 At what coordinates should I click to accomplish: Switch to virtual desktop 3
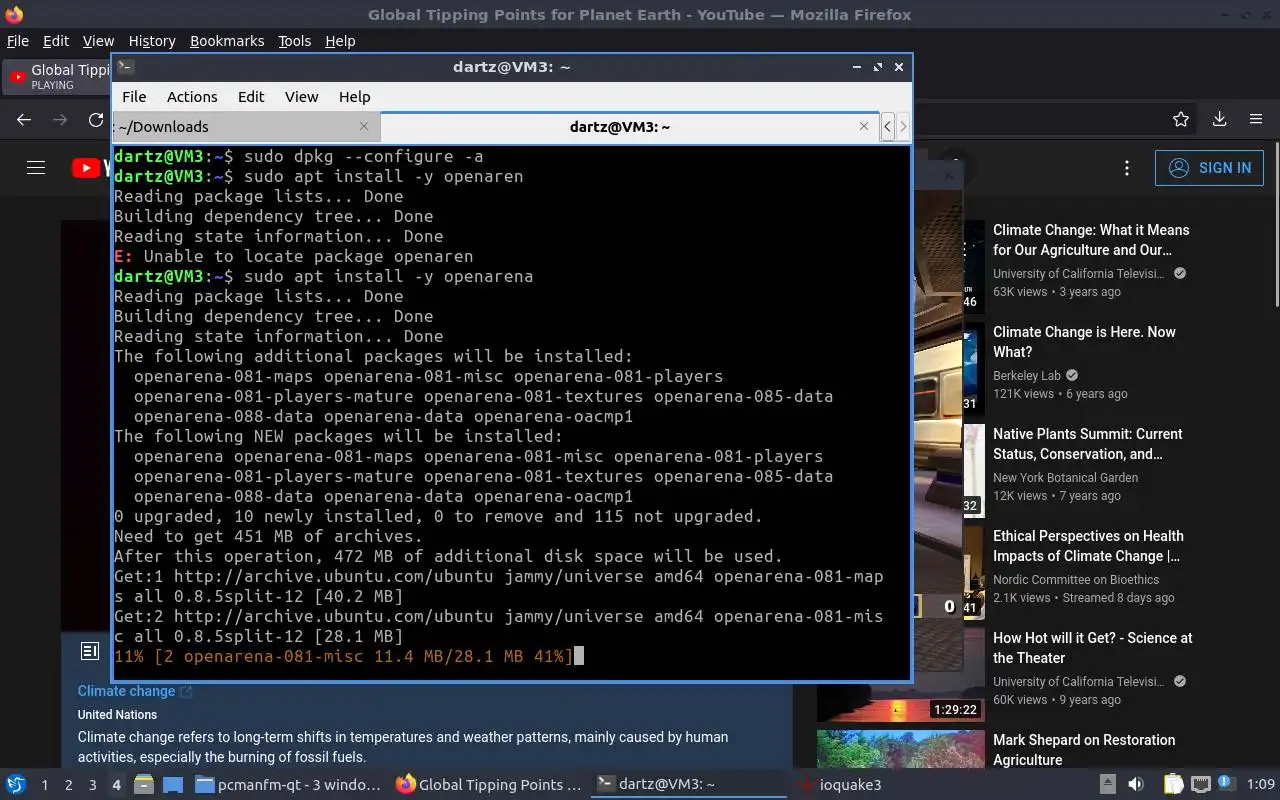93,785
